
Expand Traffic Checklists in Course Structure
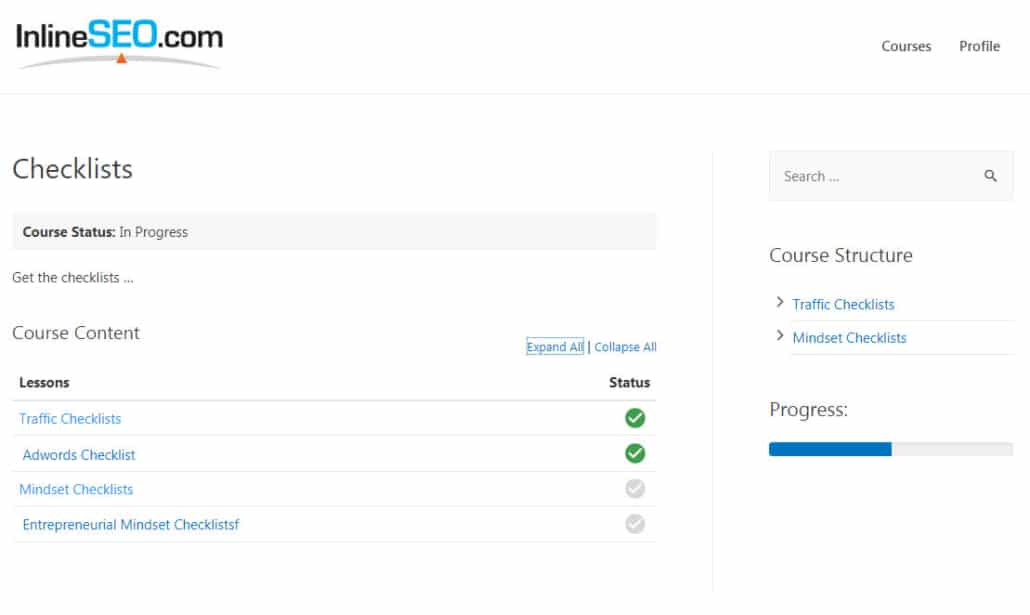[x=781, y=302]
